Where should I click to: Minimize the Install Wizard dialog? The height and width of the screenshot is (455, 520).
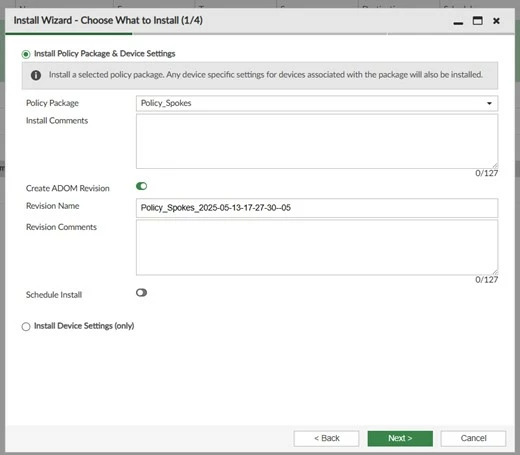tap(458, 22)
